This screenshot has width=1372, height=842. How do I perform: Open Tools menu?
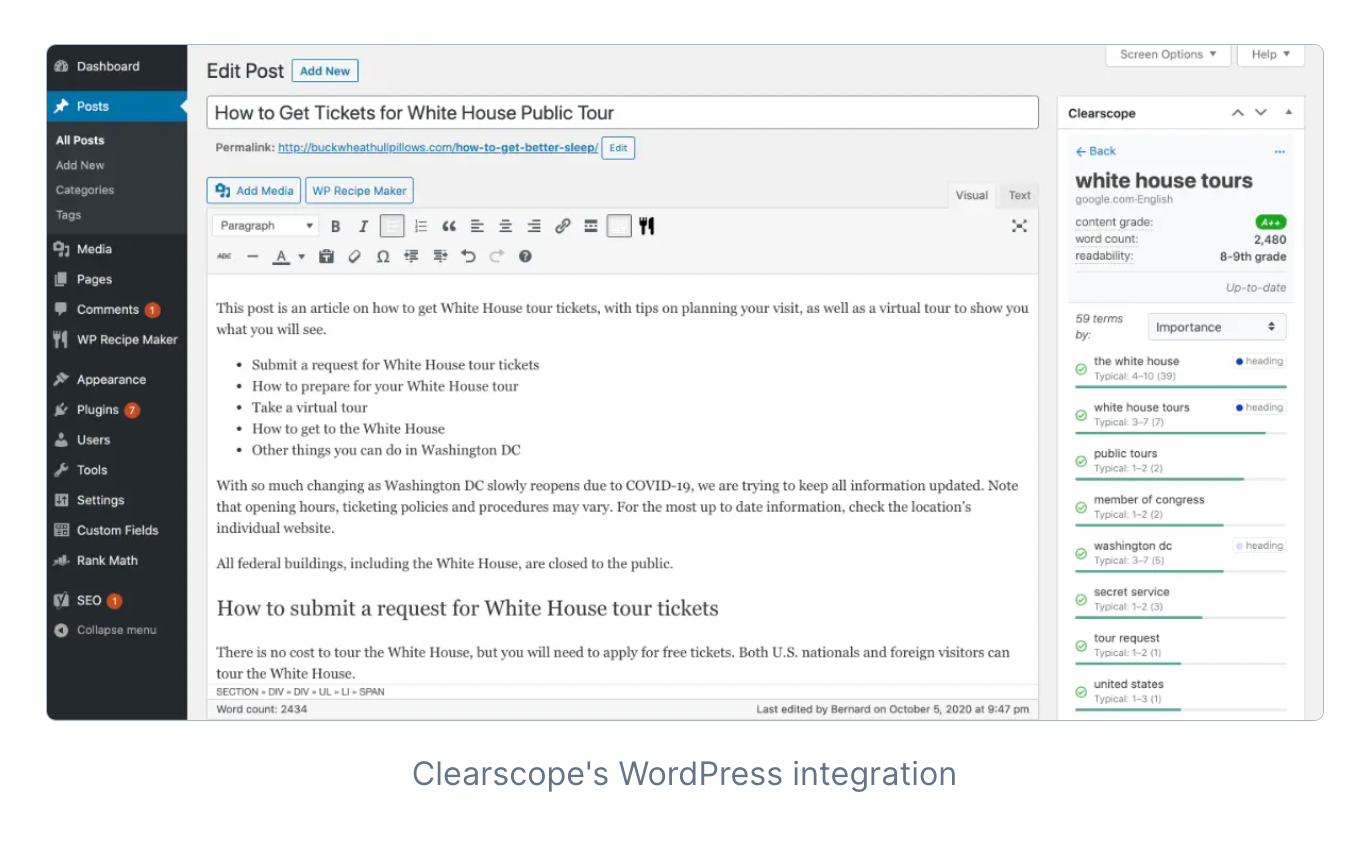(117, 469)
